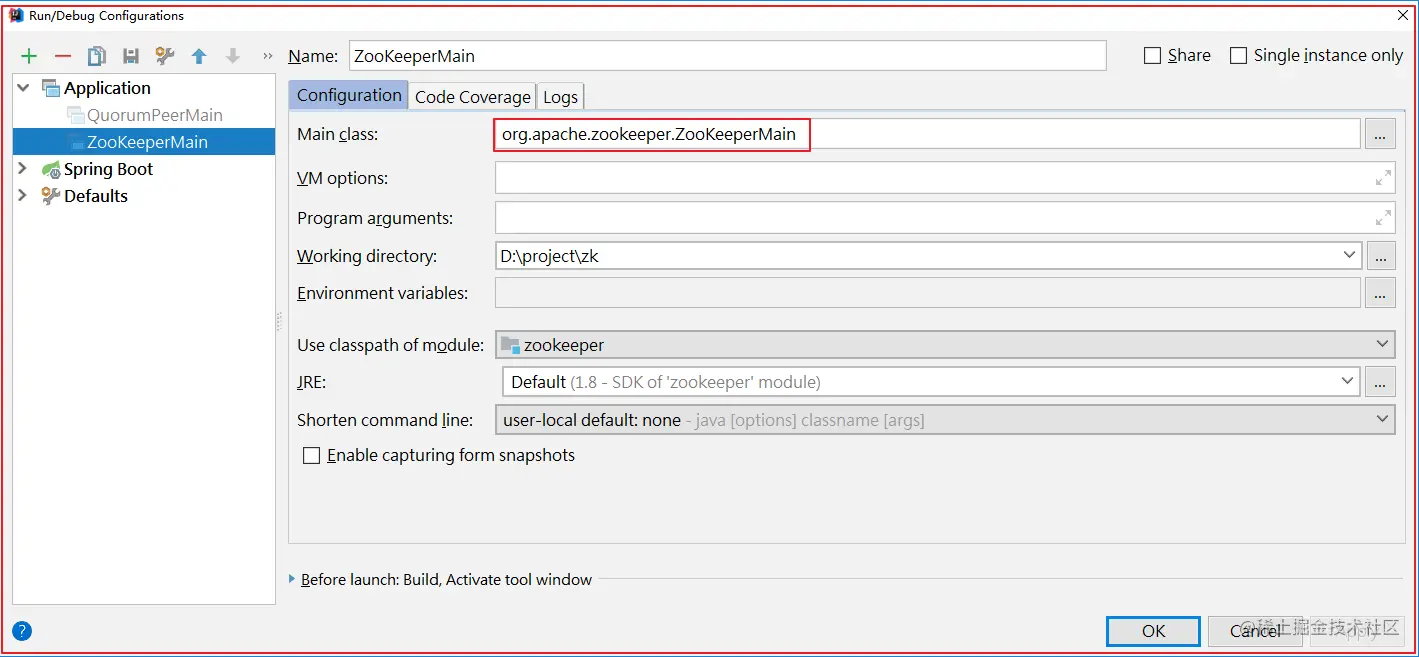Click the Spring Boot leaf icon

(51, 169)
